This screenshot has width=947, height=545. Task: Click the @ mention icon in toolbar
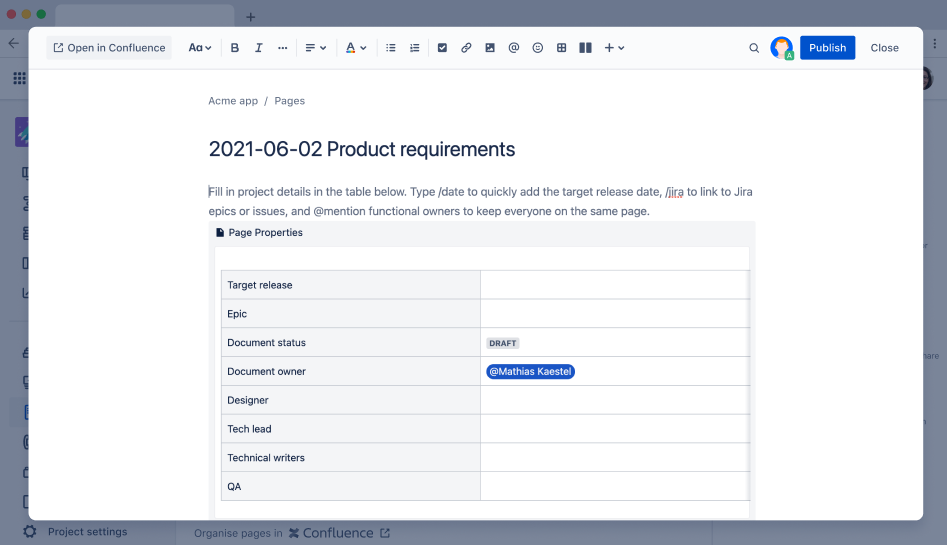[x=513, y=48]
